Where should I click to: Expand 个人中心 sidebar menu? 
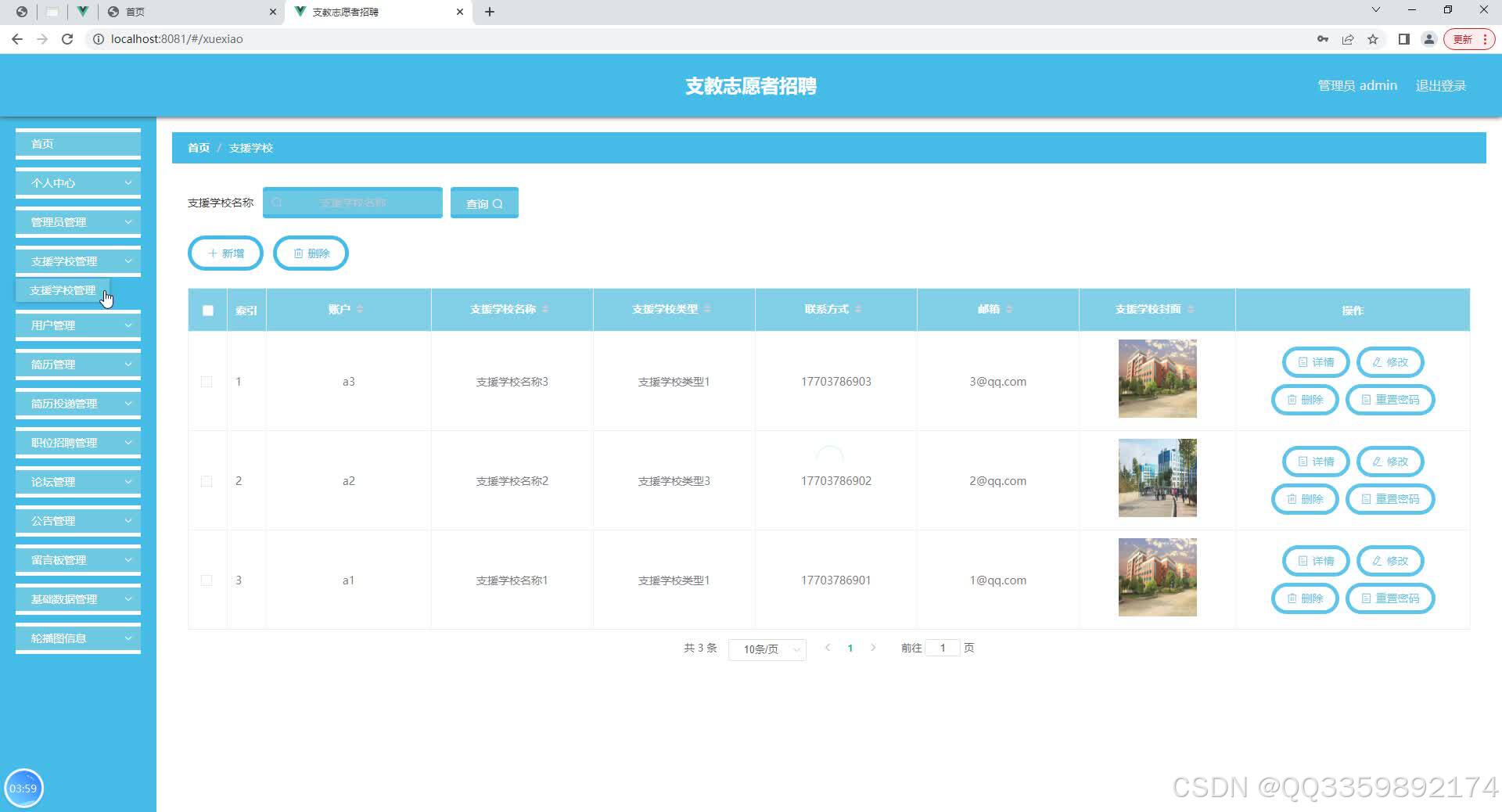pyautogui.click(x=78, y=183)
